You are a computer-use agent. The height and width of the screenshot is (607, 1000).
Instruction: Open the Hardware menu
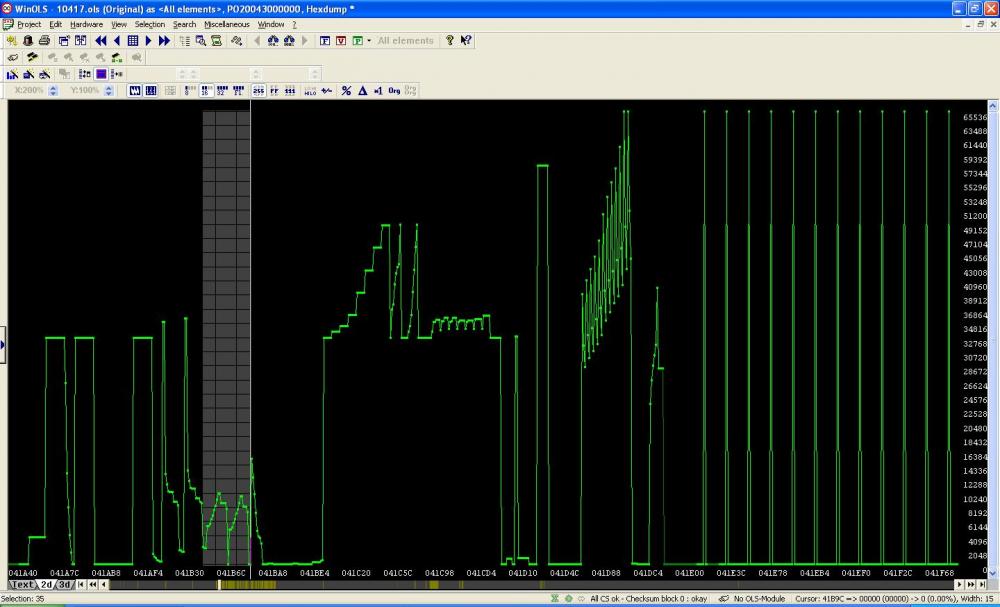[x=86, y=24]
